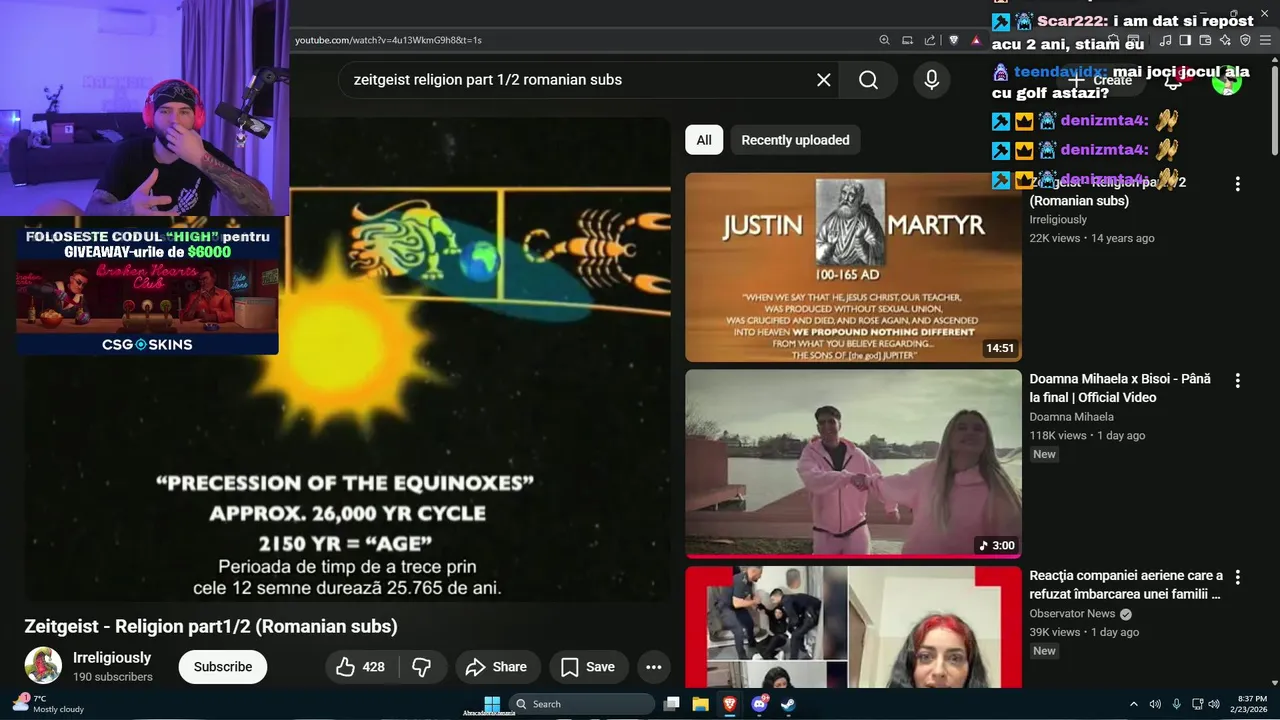Open Task View on taskbar
This screenshot has width=1280, height=720.
672,704
